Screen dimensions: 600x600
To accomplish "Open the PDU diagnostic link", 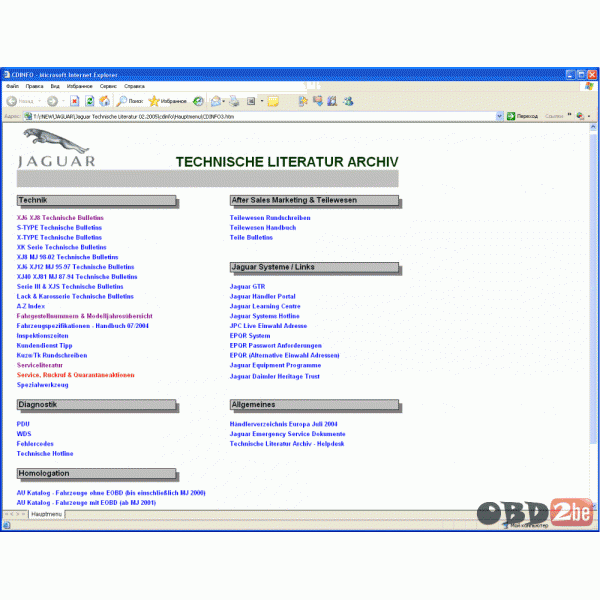I will 23,424.
